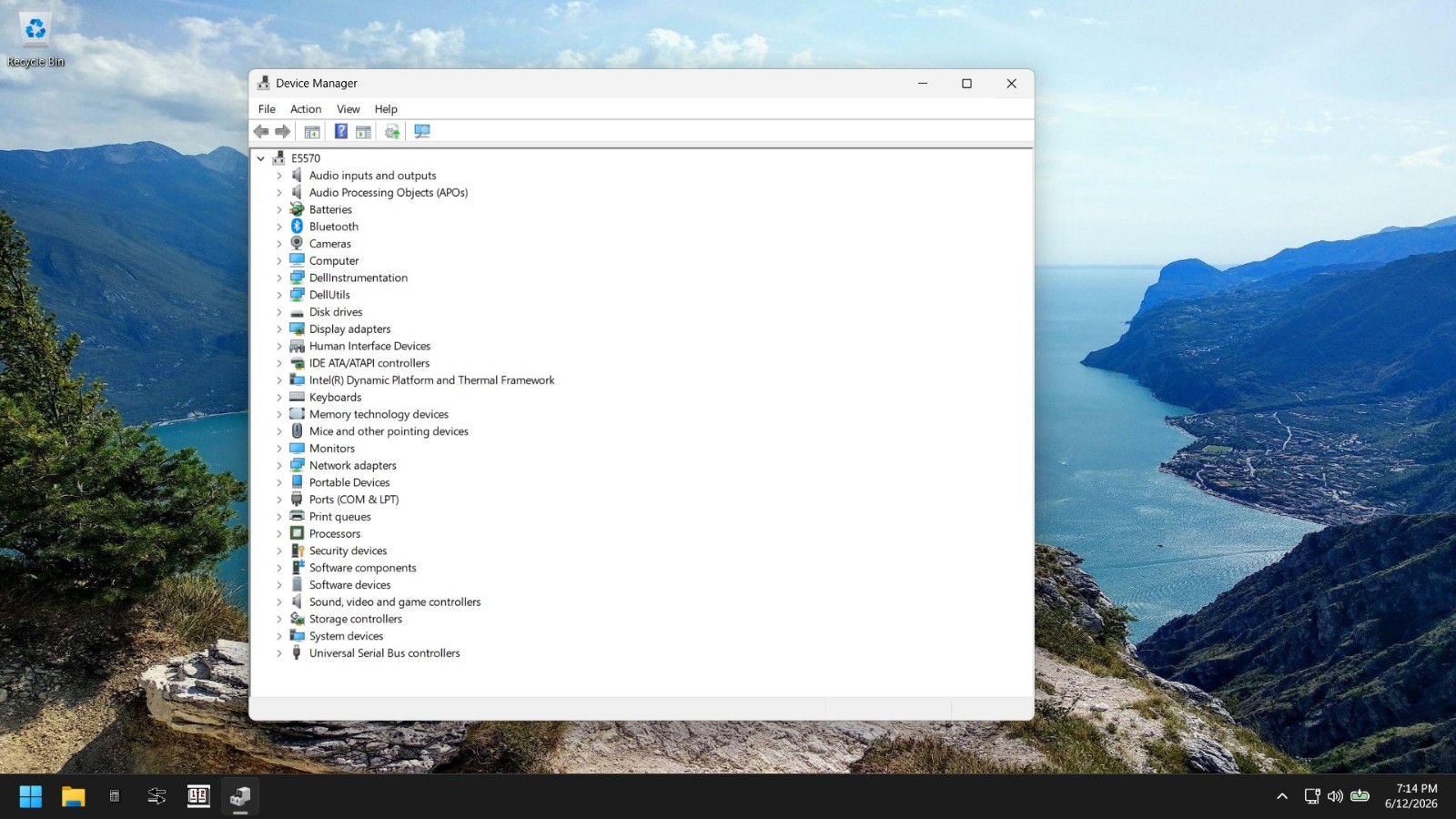
Task: Expand the Network adapters category
Action: 279,466
